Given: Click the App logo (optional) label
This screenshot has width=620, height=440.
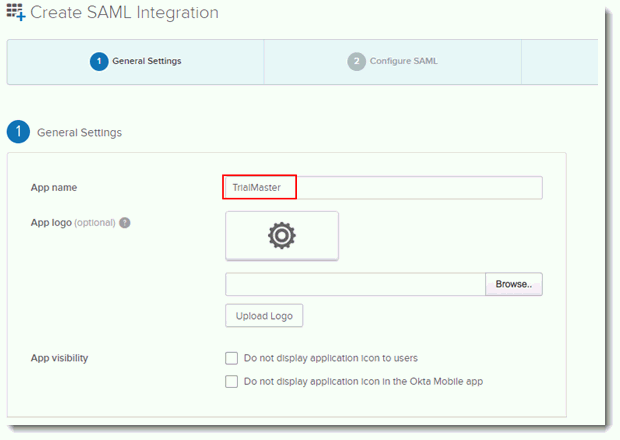Looking at the screenshot, I should pos(73,223).
